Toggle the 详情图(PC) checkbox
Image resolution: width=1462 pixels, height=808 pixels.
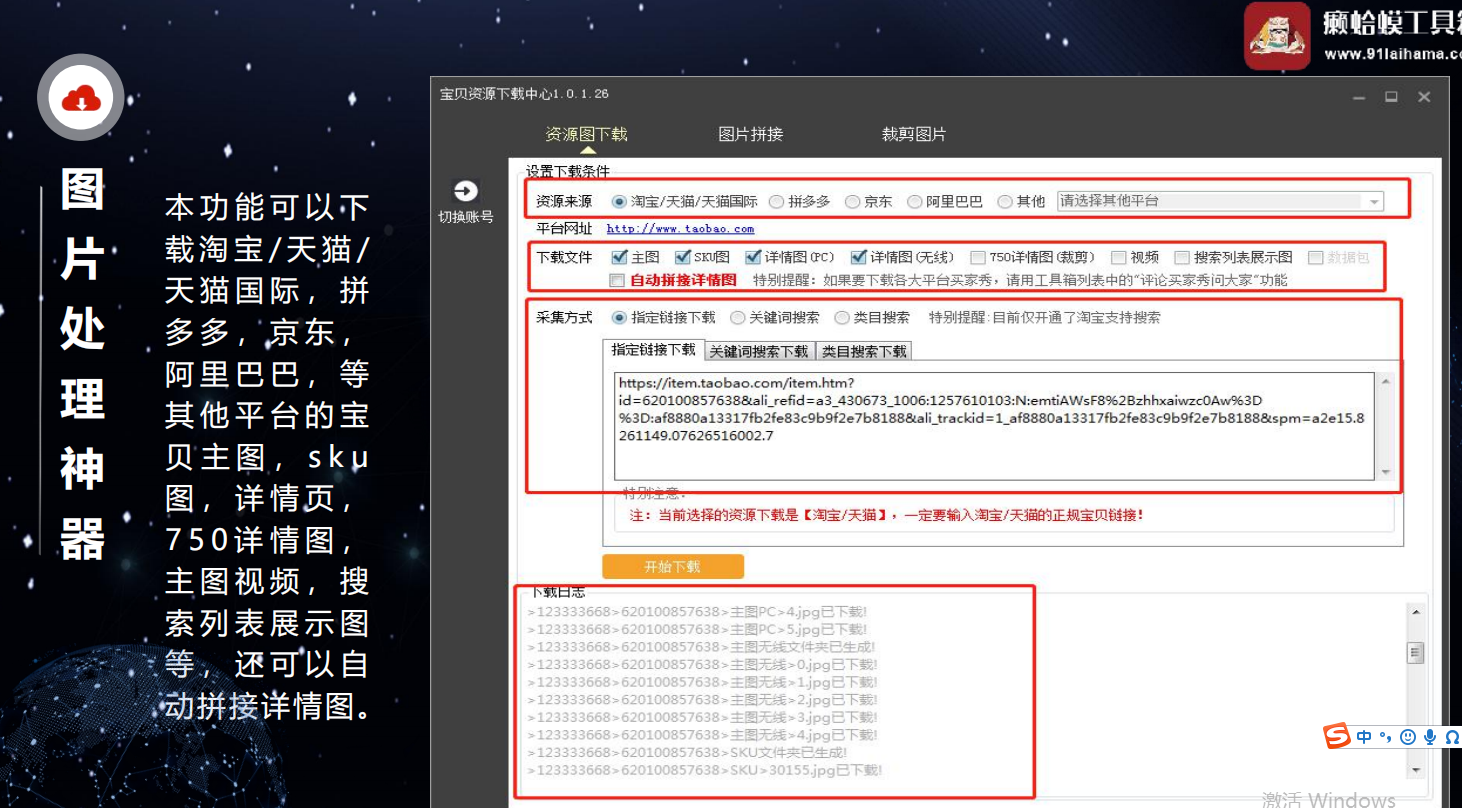point(753,257)
